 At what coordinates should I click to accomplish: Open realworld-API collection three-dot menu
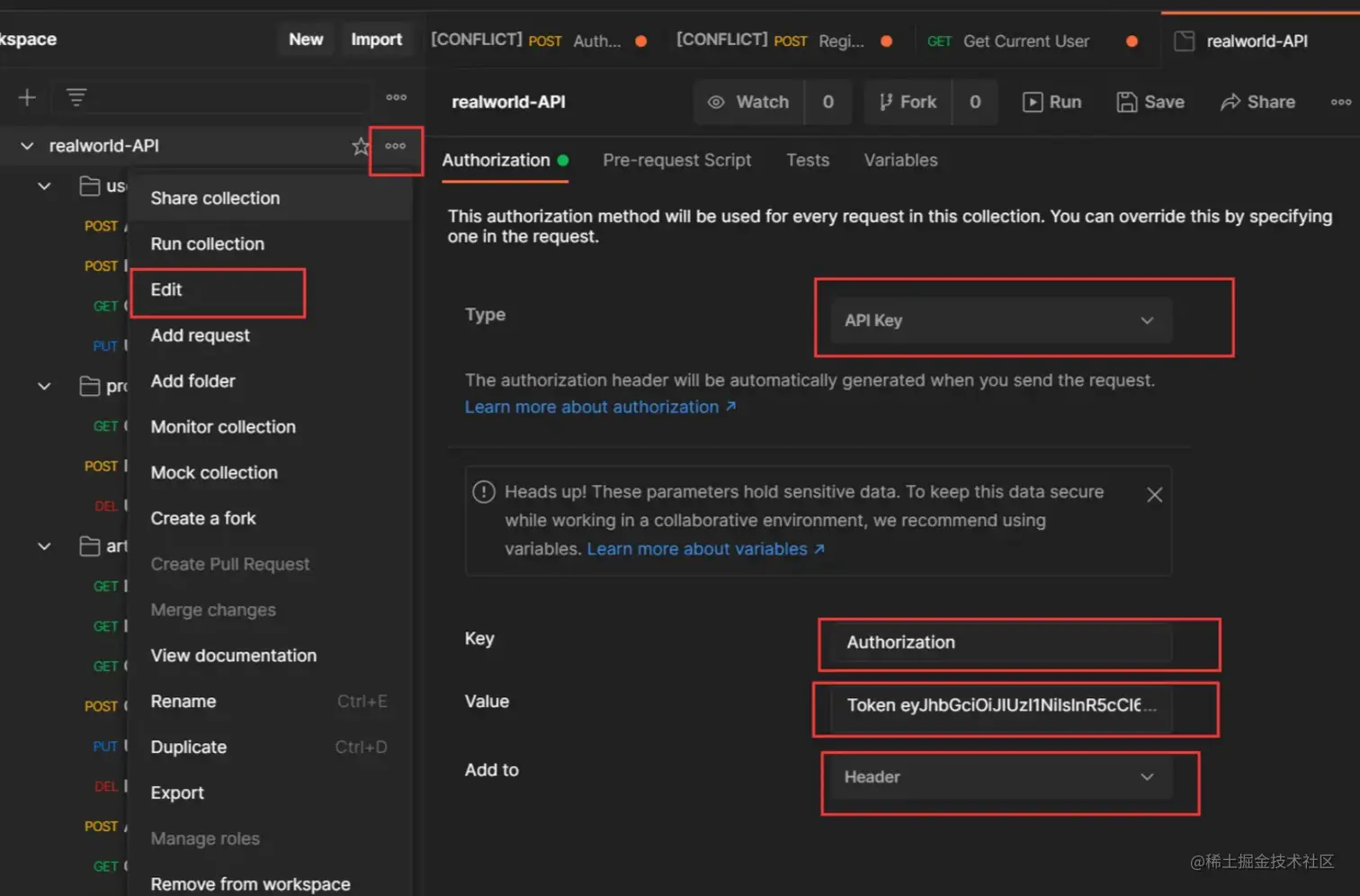click(x=396, y=146)
